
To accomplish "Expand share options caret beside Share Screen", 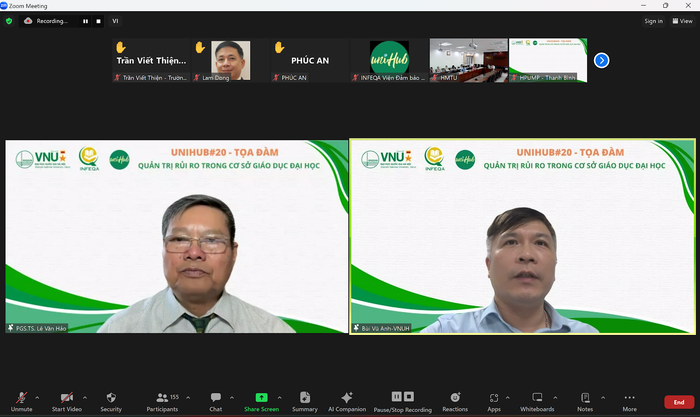I will (x=279, y=397).
